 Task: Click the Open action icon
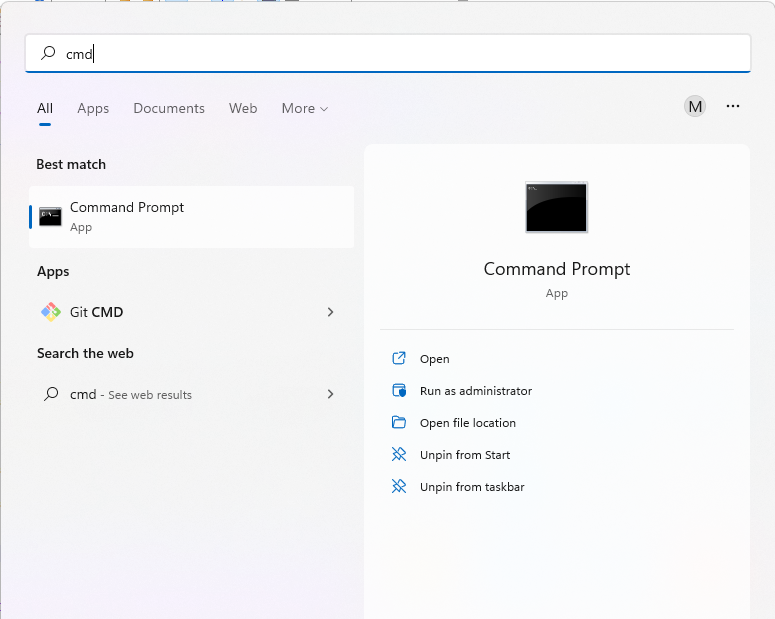pyautogui.click(x=399, y=359)
